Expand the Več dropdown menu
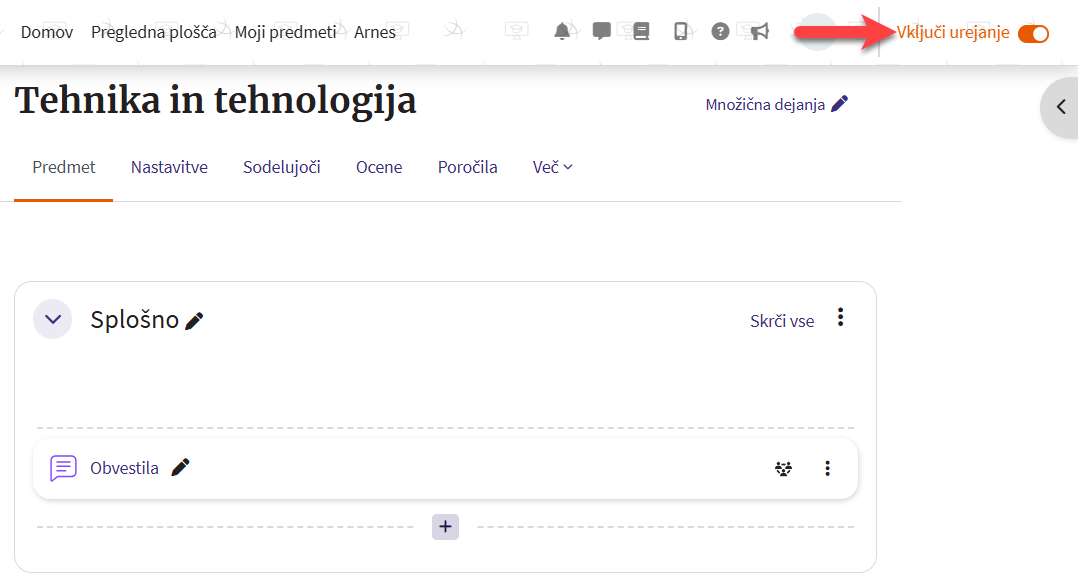Screen dimensions: 1078x585 coord(552,167)
